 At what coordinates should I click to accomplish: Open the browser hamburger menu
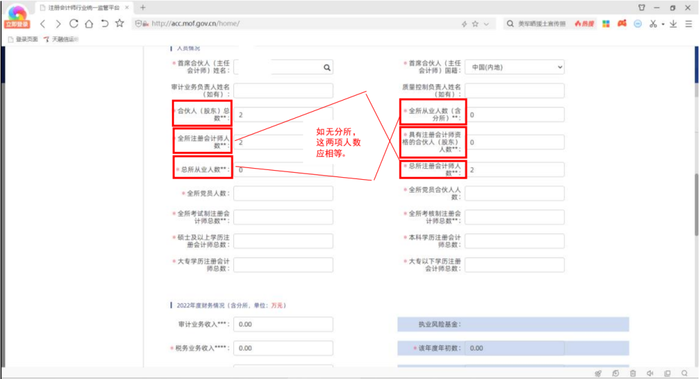pos(689,24)
